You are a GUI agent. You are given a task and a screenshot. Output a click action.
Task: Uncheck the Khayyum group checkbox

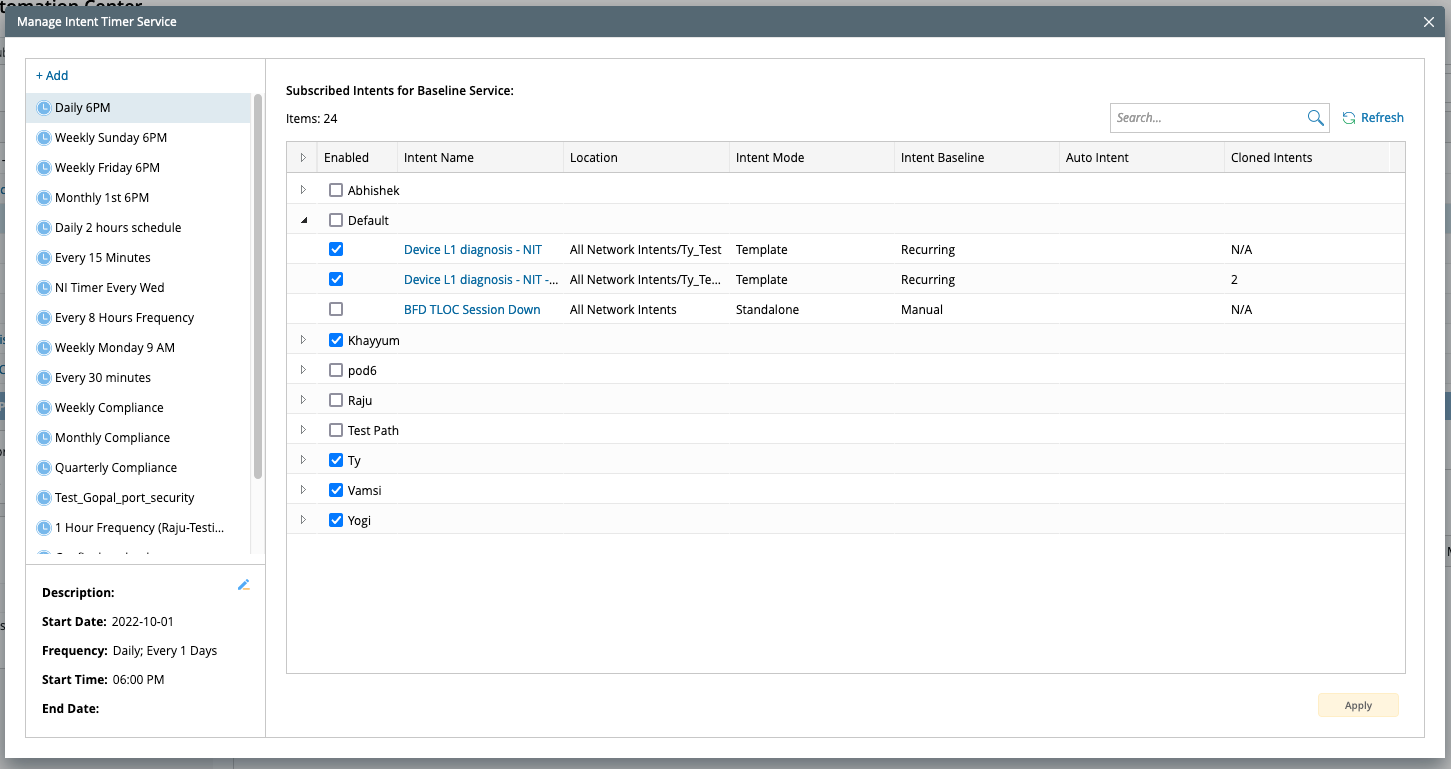click(336, 340)
